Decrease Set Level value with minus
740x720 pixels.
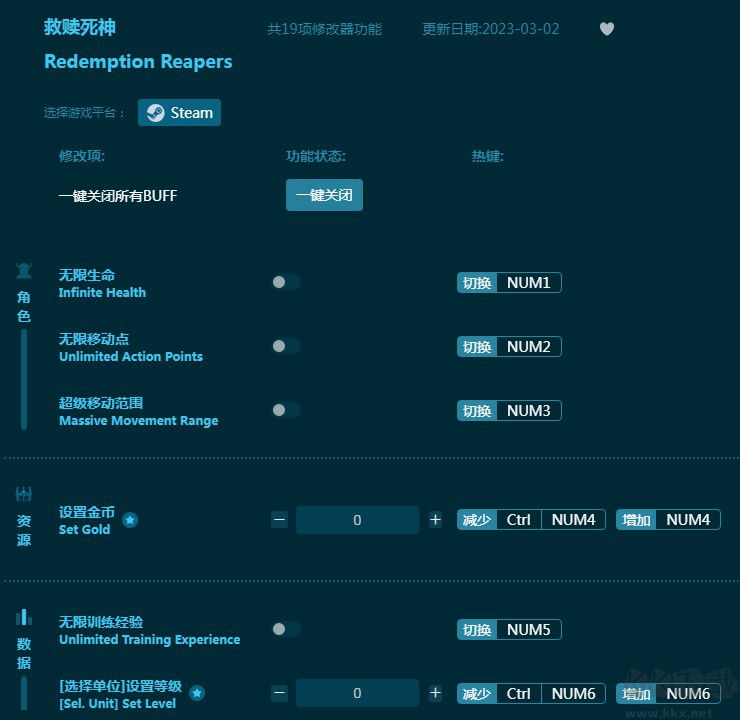[x=279, y=693]
